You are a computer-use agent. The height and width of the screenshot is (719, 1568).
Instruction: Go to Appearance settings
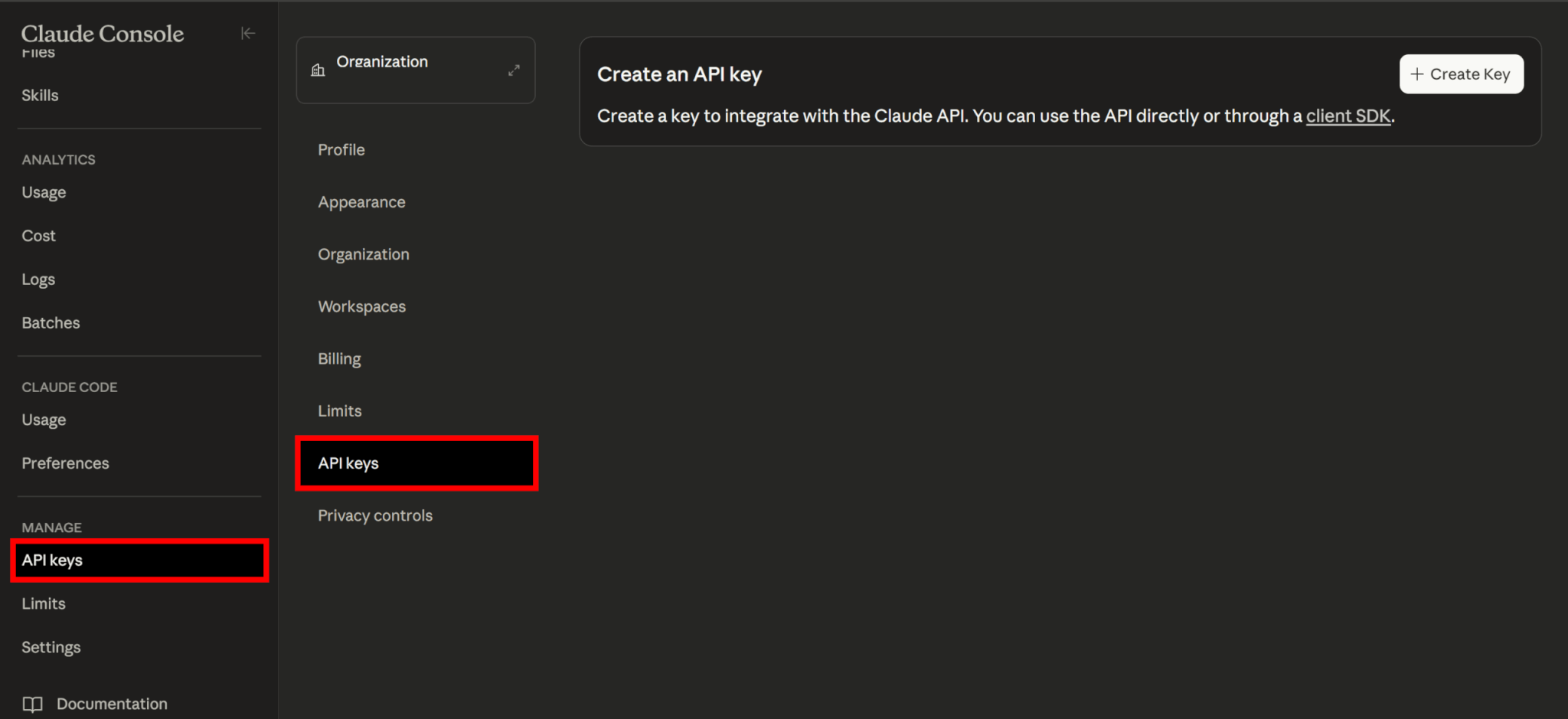point(361,202)
